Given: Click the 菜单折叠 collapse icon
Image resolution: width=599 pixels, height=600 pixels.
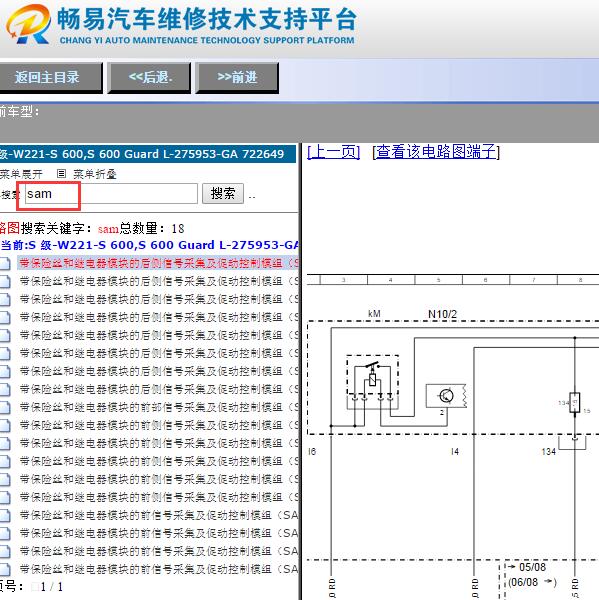Looking at the screenshot, I should pyautogui.click(x=61, y=174).
